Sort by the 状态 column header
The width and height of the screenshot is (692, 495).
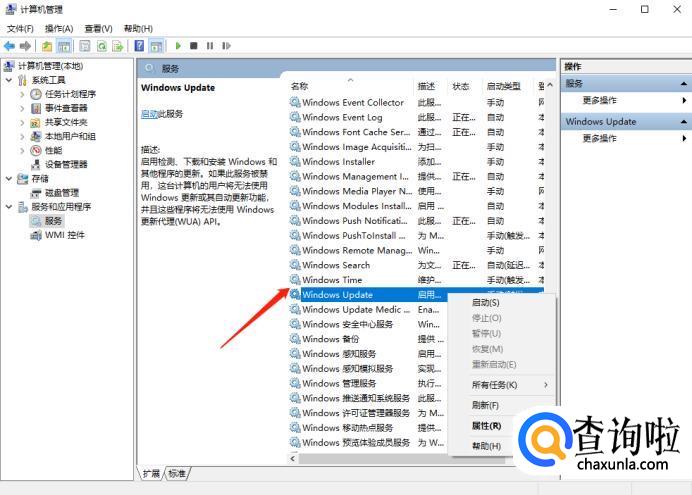[x=460, y=86]
